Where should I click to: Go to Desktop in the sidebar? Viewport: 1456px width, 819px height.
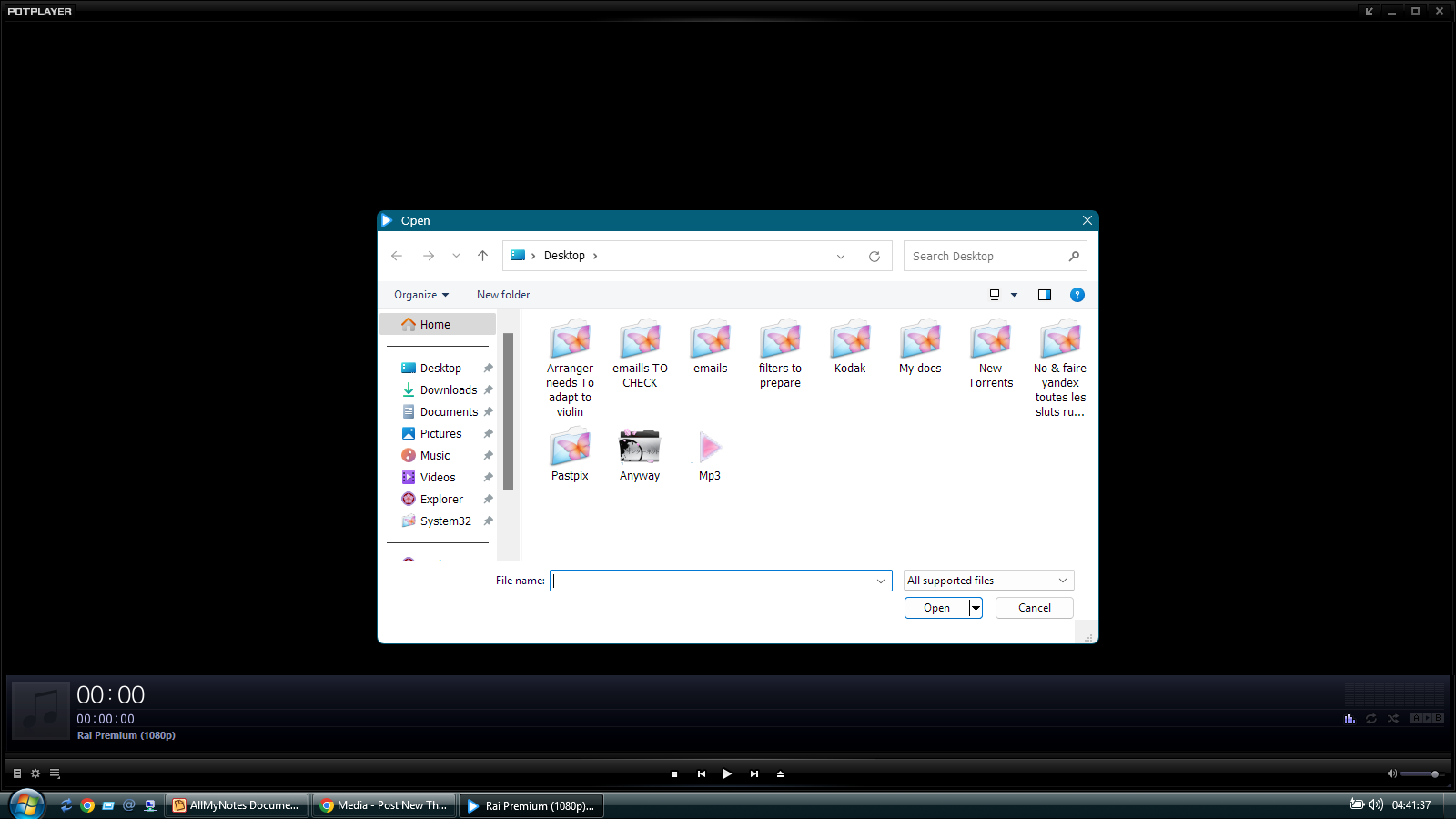click(441, 368)
